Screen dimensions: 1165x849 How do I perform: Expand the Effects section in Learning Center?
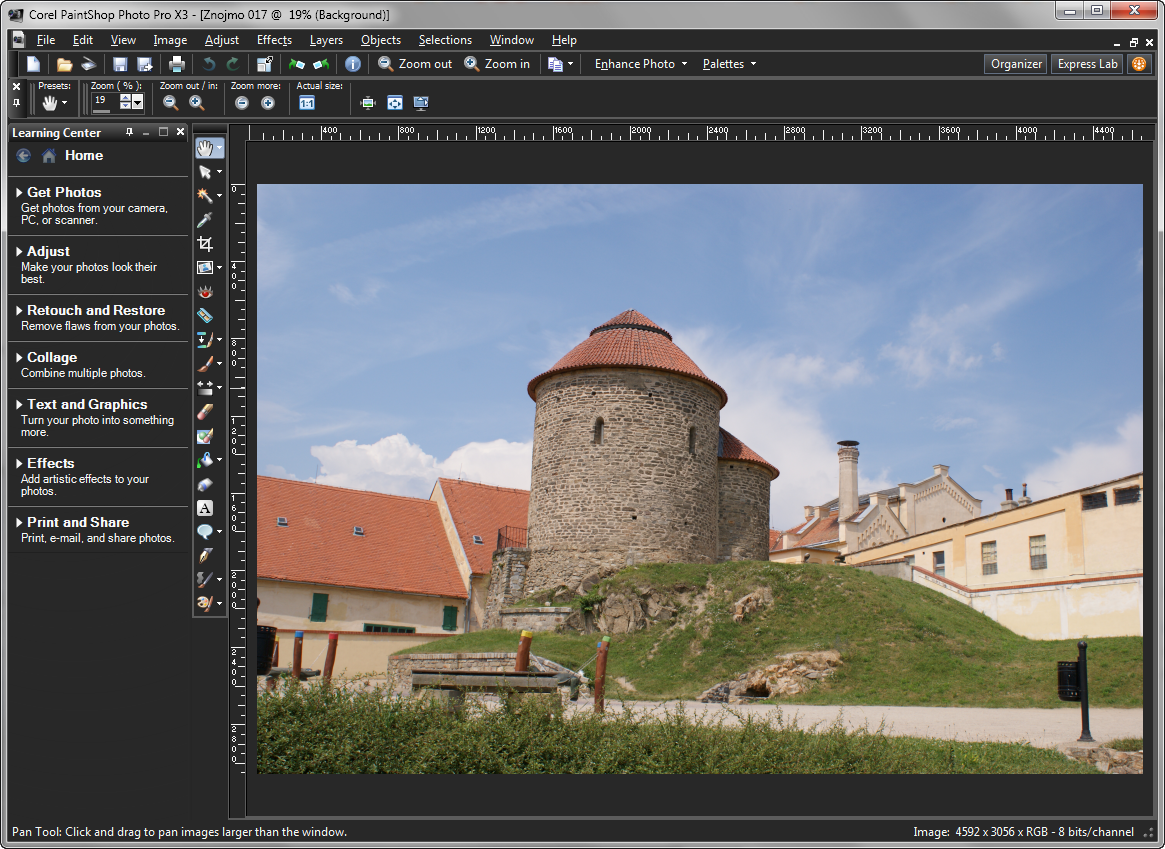[x=50, y=463]
